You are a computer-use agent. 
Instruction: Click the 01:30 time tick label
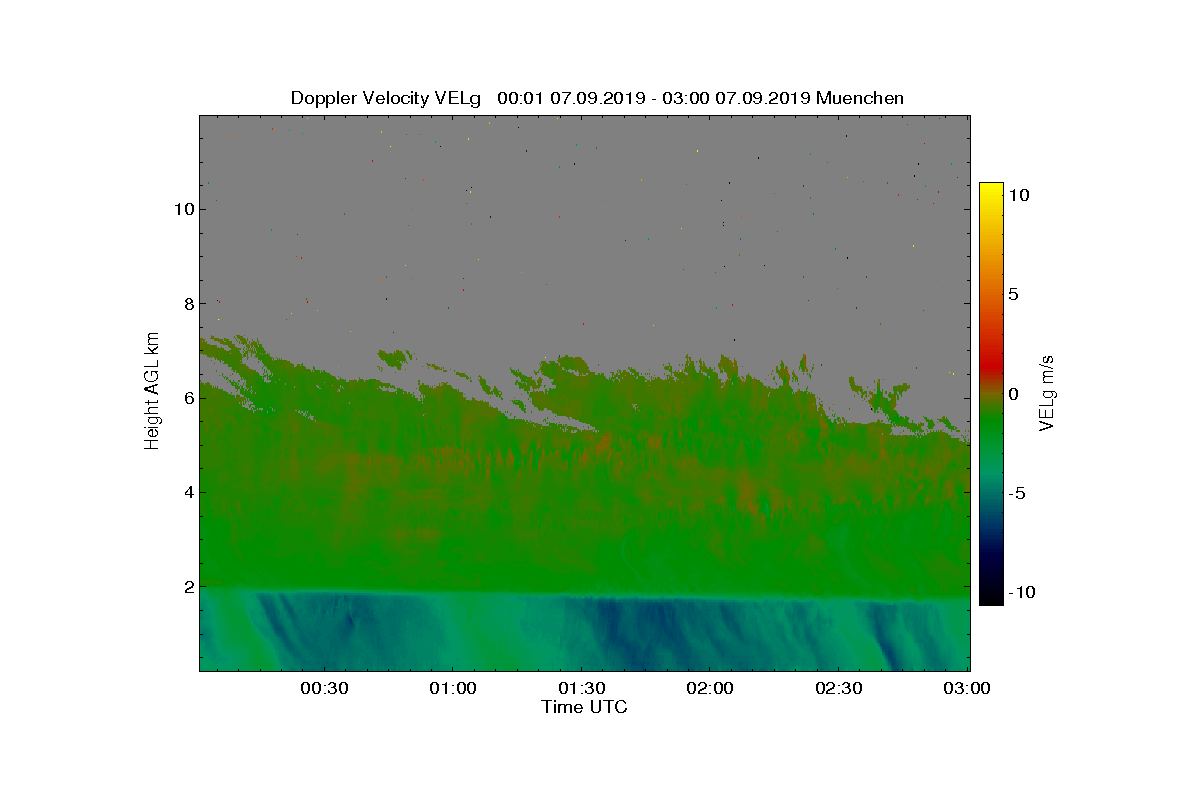pyautogui.click(x=581, y=689)
